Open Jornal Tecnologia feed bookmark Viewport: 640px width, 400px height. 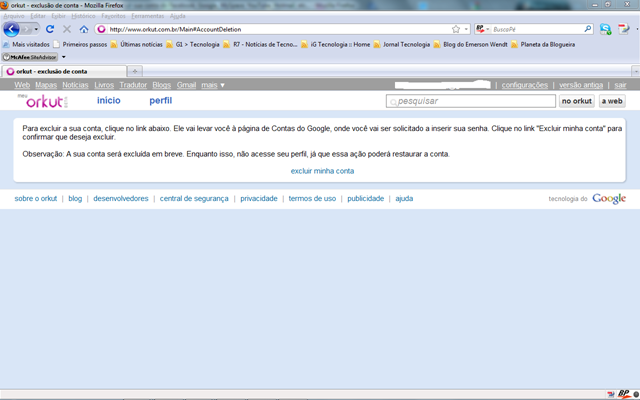(x=402, y=44)
